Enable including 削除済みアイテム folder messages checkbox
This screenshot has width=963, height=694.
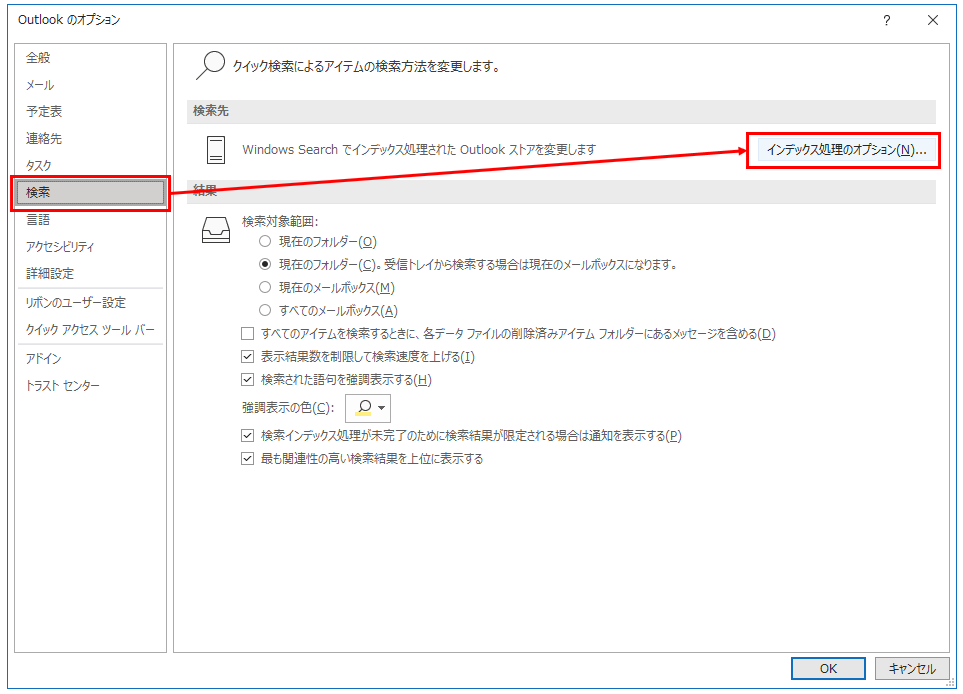click(248, 333)
